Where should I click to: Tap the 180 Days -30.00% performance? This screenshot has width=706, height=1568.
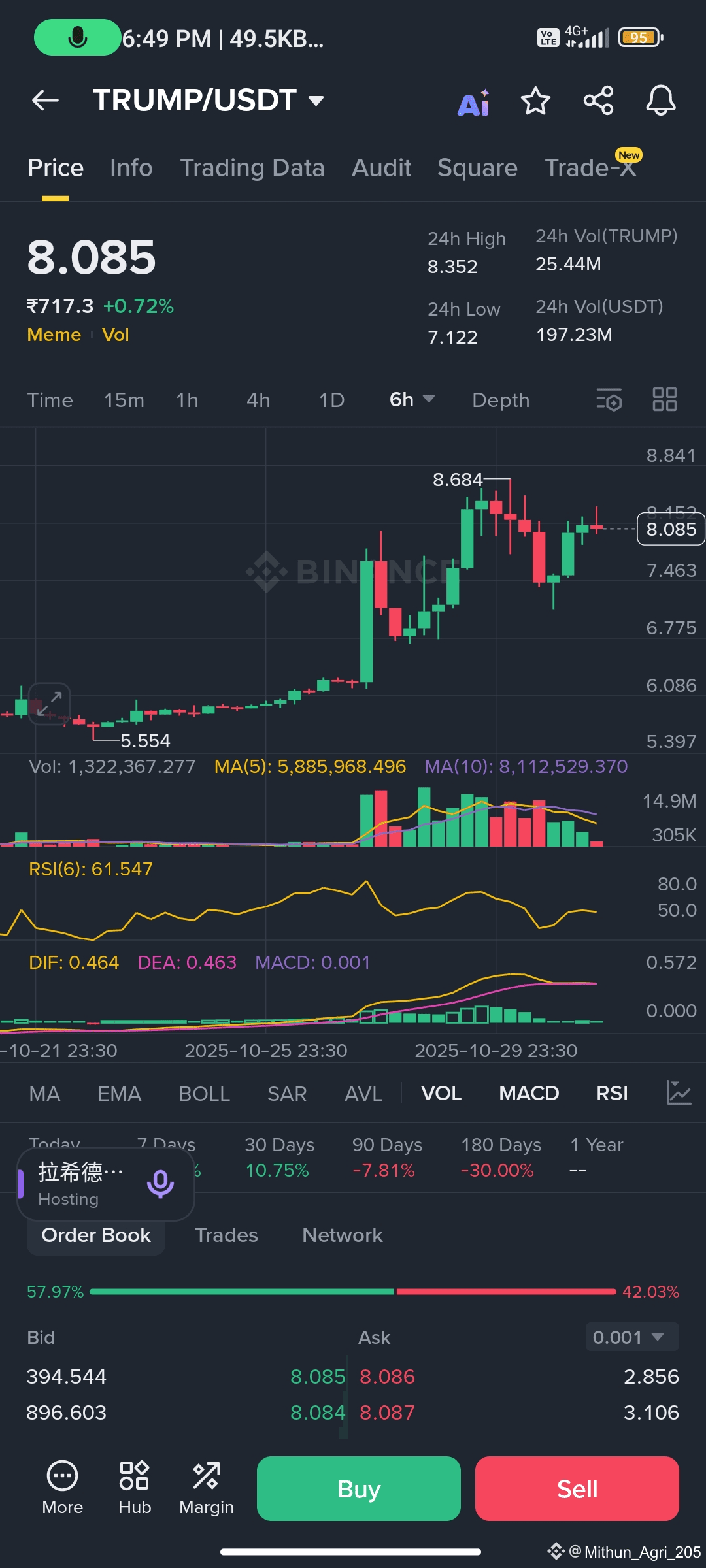coord(501,1157)
